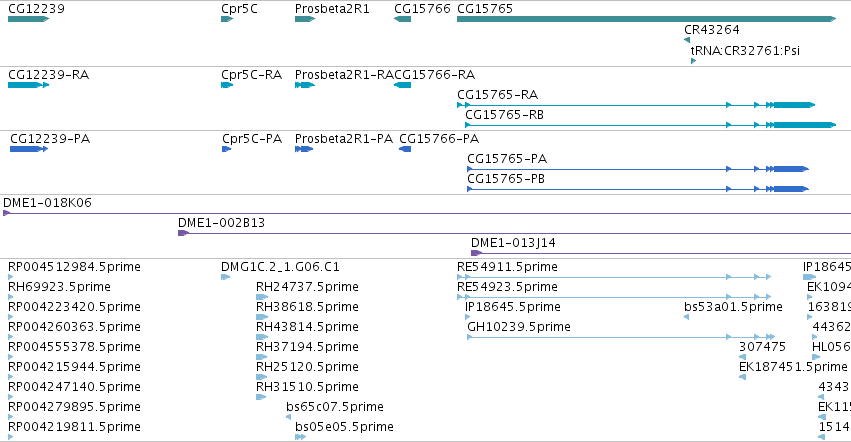851x442 pixels.
Task: Select the CG15766-RA transcript label
Action: [435, 75]
